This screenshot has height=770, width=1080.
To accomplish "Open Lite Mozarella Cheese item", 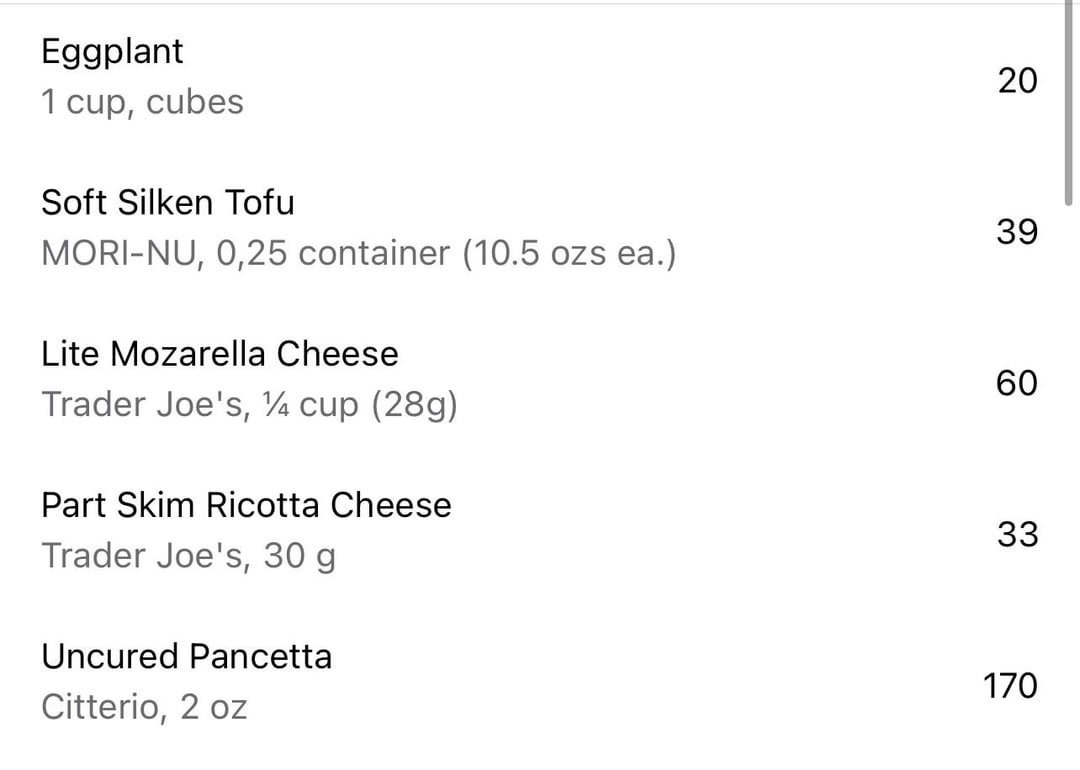I will 220,354.
